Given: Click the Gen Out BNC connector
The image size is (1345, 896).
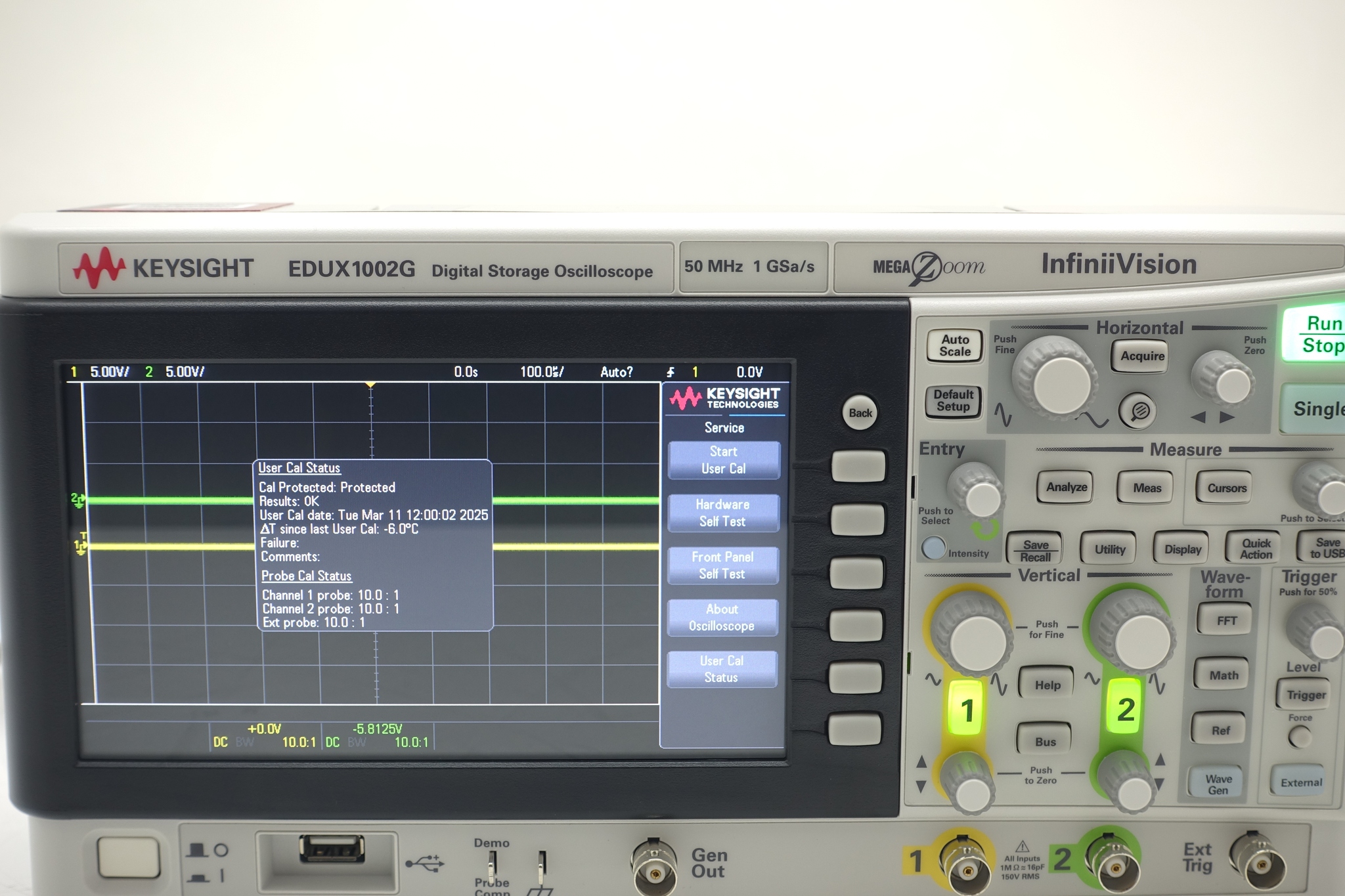Looking at the screenshot, I should (654, 866).
